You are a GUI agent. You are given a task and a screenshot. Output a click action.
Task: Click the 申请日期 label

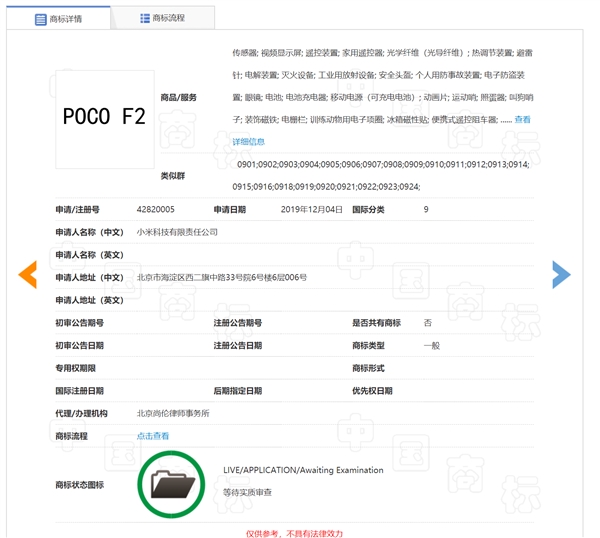(x=230, y=210)
